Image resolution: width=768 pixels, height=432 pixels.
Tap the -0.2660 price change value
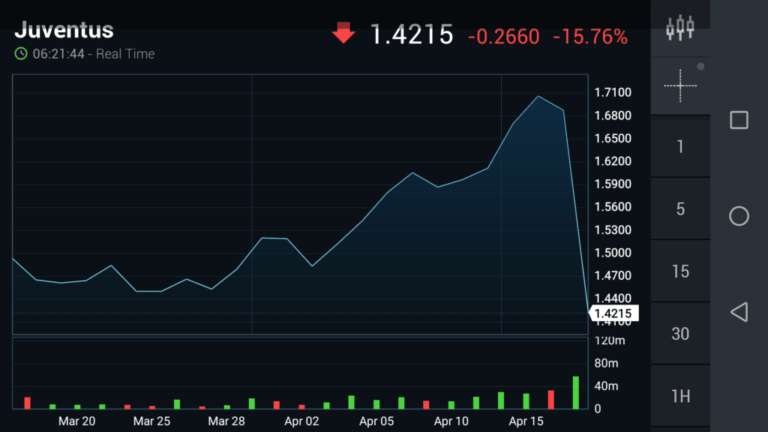coord(503,37)
